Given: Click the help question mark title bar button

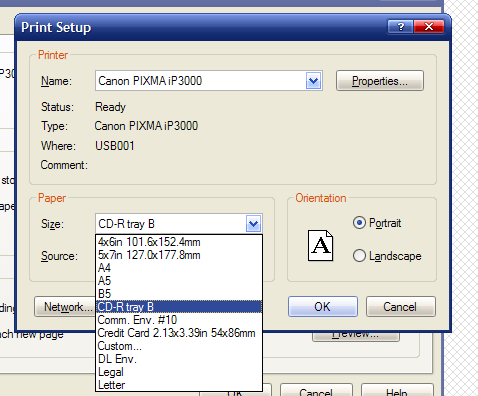Looking at the screenshot, I should click(x=401, y=27).
